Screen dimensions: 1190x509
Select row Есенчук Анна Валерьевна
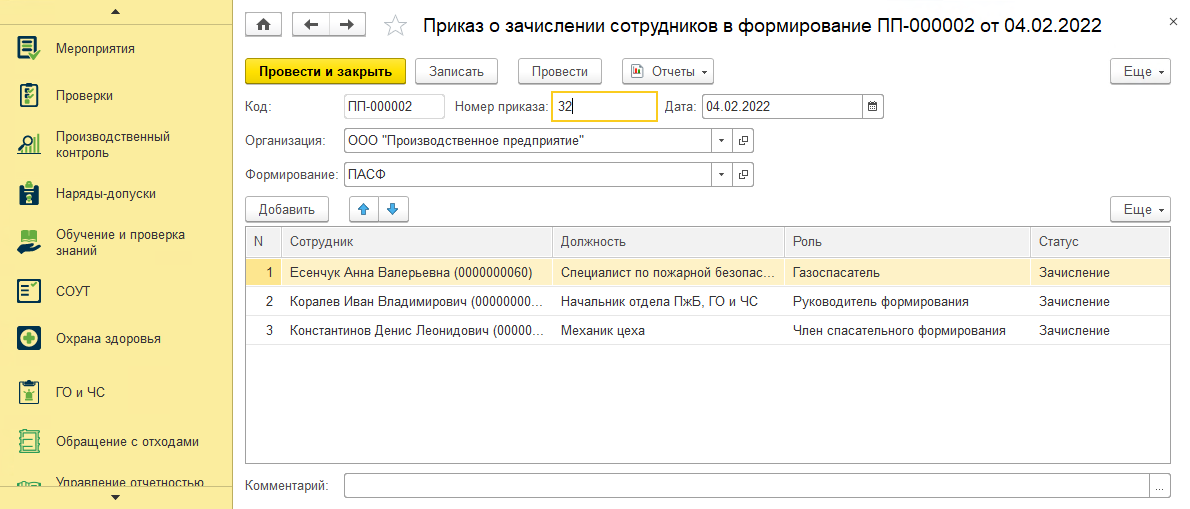[x=707, y=272]
